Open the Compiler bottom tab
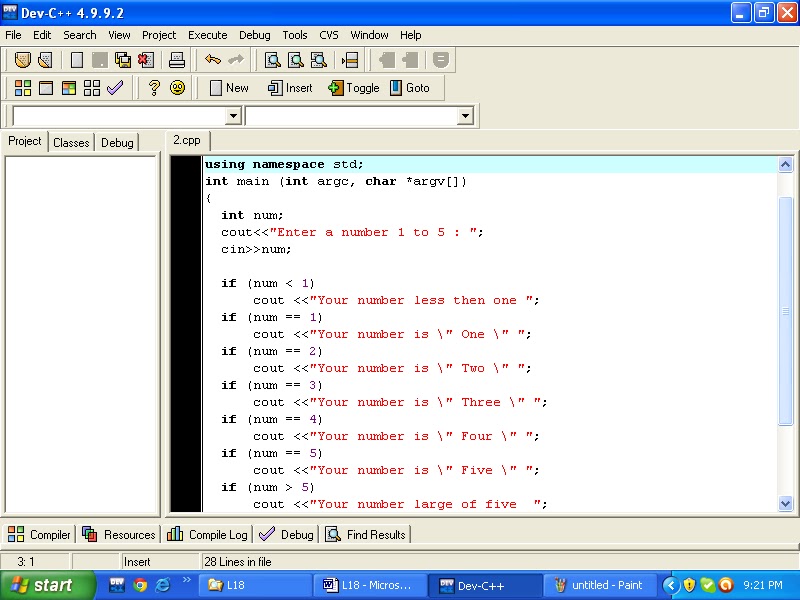 39,534
